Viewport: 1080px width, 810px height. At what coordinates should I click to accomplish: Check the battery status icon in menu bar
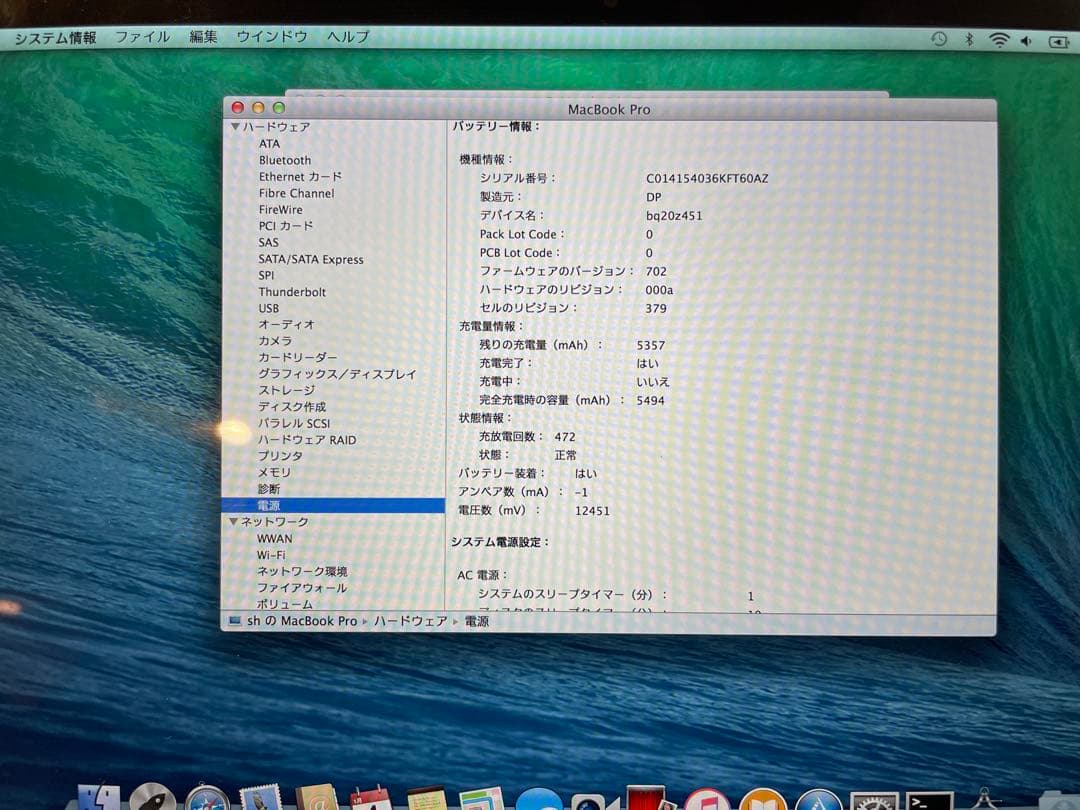[x=1057, y=40]
